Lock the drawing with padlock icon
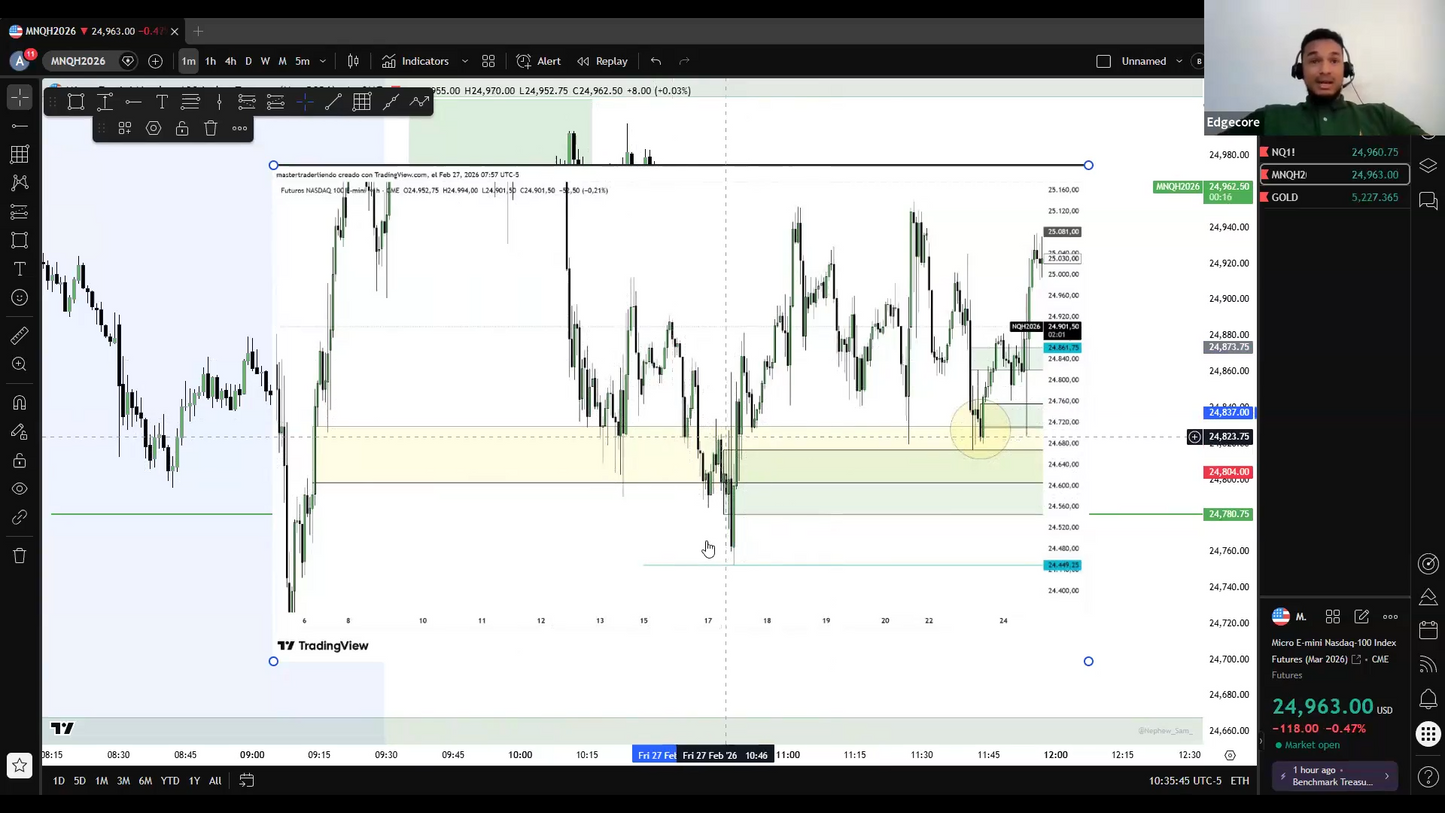 point(182,128)
